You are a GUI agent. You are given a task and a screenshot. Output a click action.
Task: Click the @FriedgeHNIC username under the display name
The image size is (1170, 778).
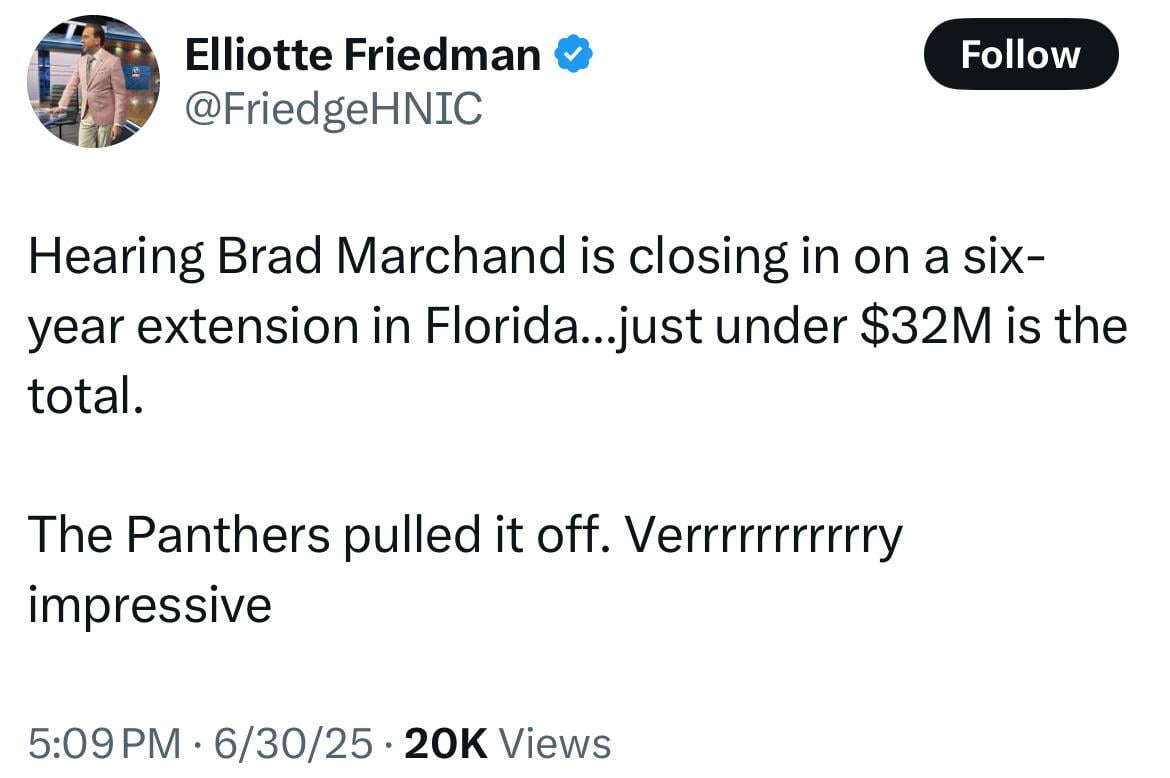[x=334, y=108]
